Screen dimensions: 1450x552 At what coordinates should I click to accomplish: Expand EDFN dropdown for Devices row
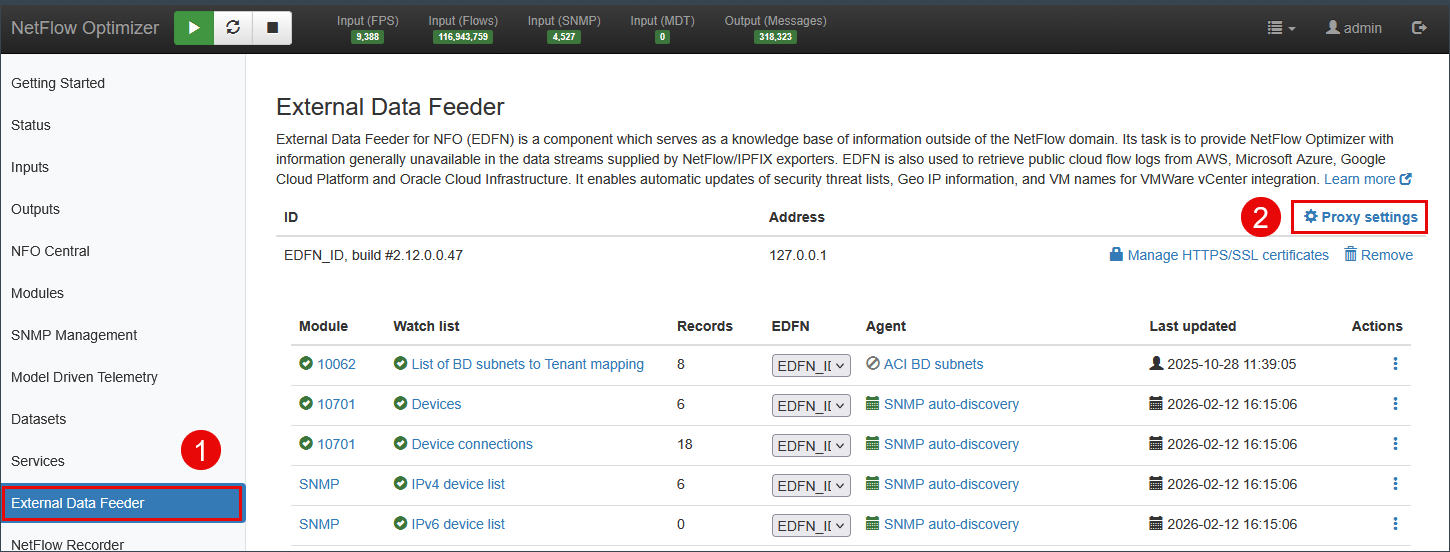click(811, 405)
